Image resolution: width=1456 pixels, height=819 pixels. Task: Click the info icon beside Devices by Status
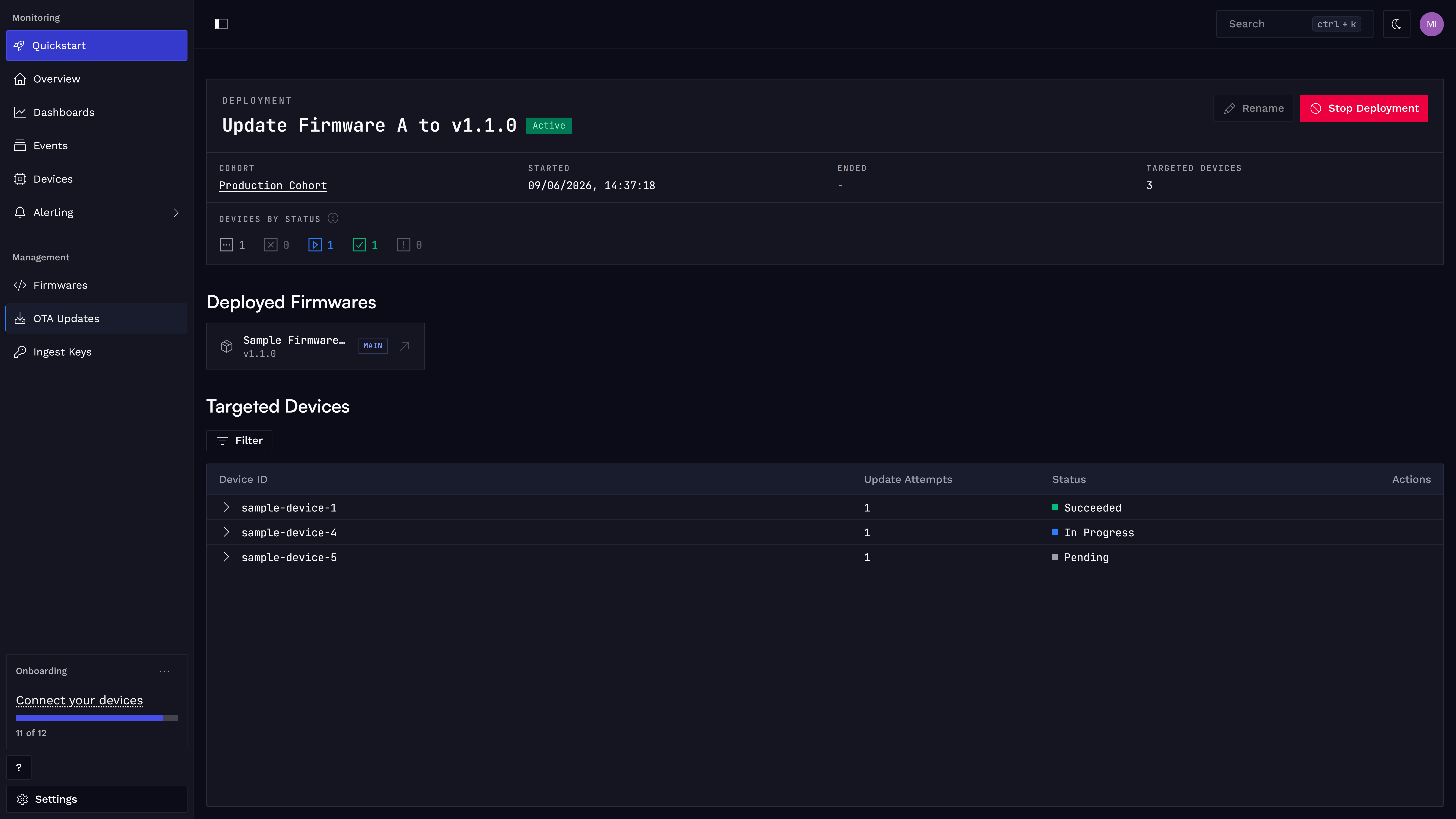333,218
